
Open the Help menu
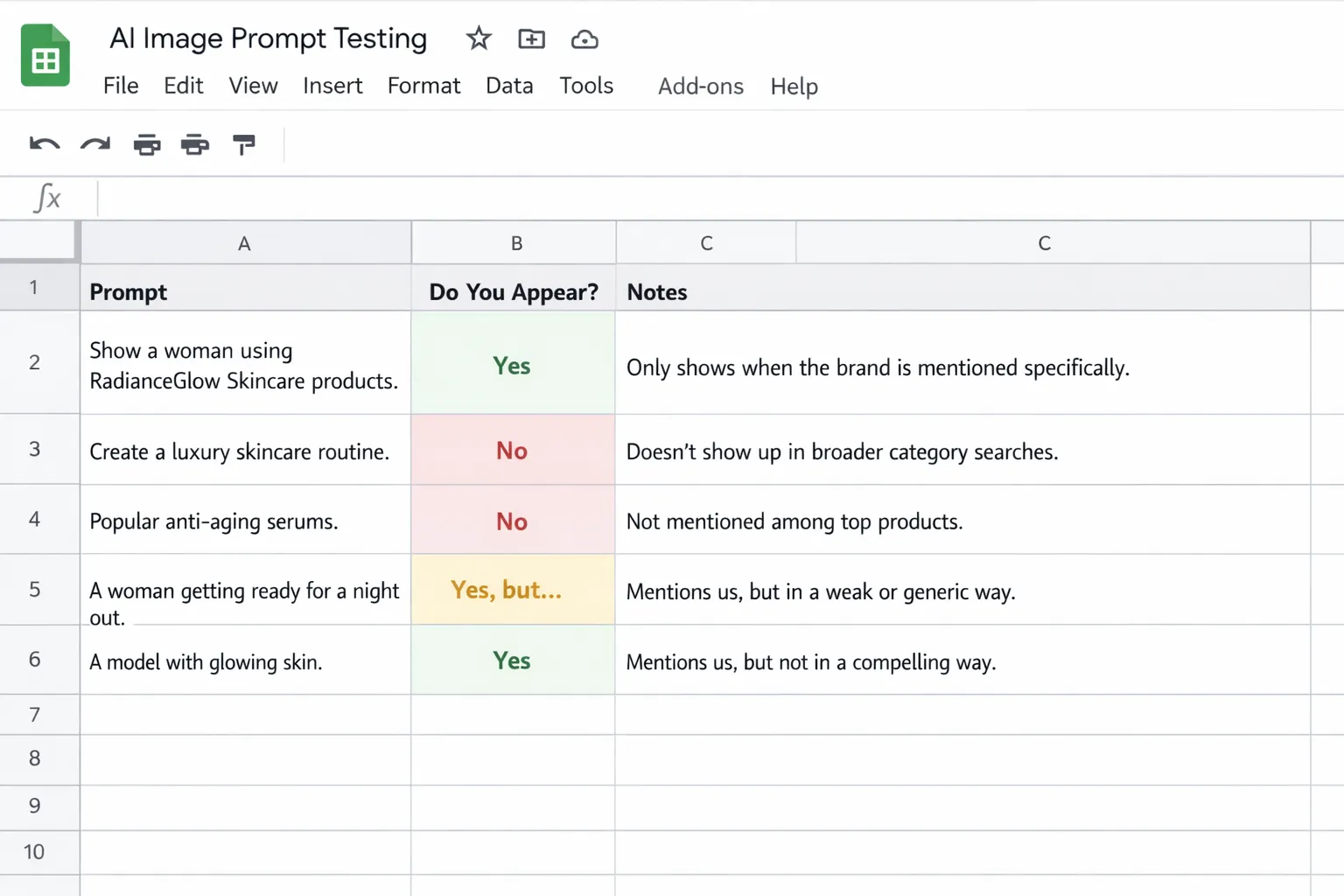pos(794,86)
